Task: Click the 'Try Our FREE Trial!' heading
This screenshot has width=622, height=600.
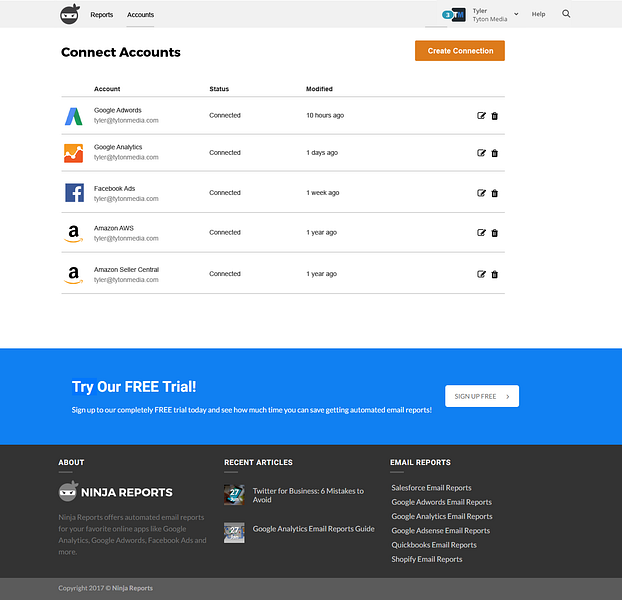Action: click(x=134, y=387)
